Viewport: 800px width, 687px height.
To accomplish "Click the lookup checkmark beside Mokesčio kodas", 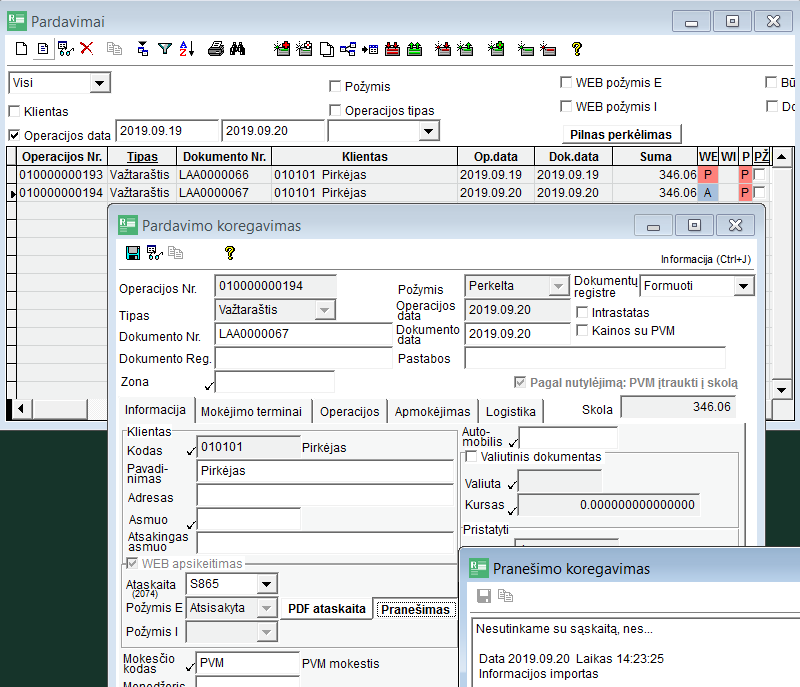I will point(190,667).
